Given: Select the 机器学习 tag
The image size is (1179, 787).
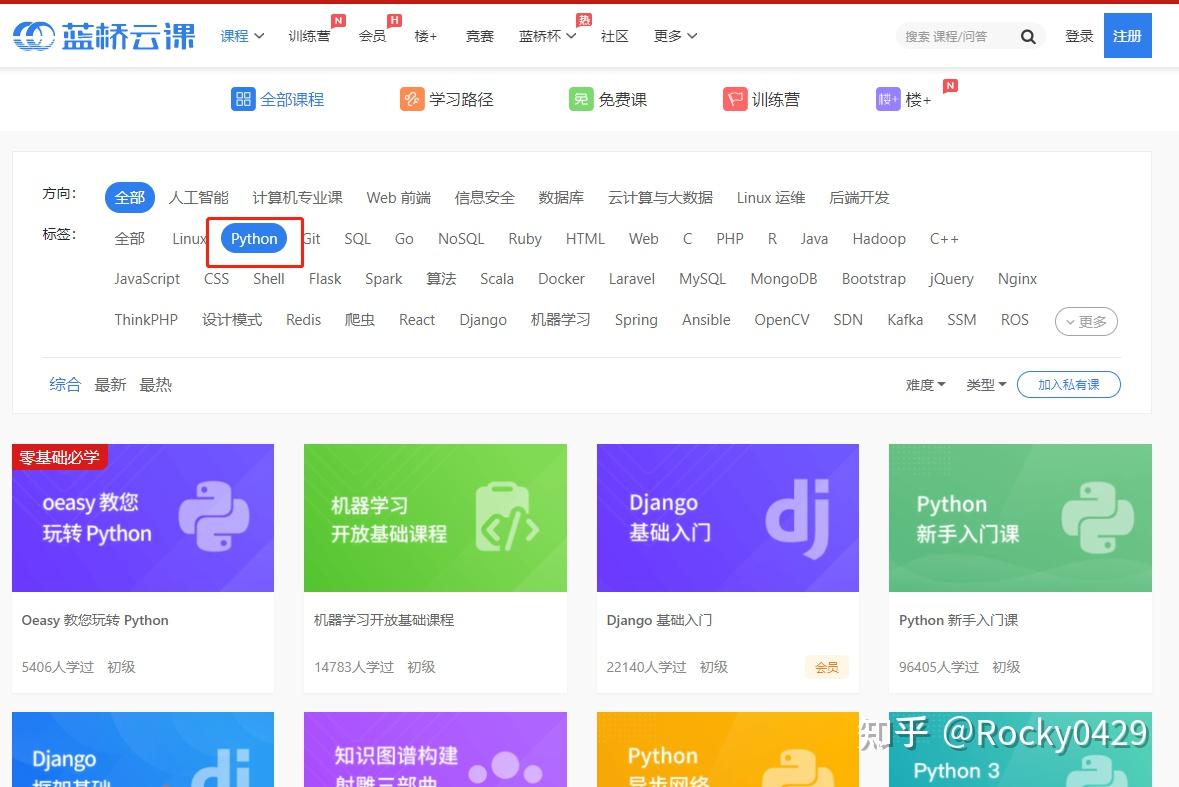Looking at the screenshot, I should (560, 320).
